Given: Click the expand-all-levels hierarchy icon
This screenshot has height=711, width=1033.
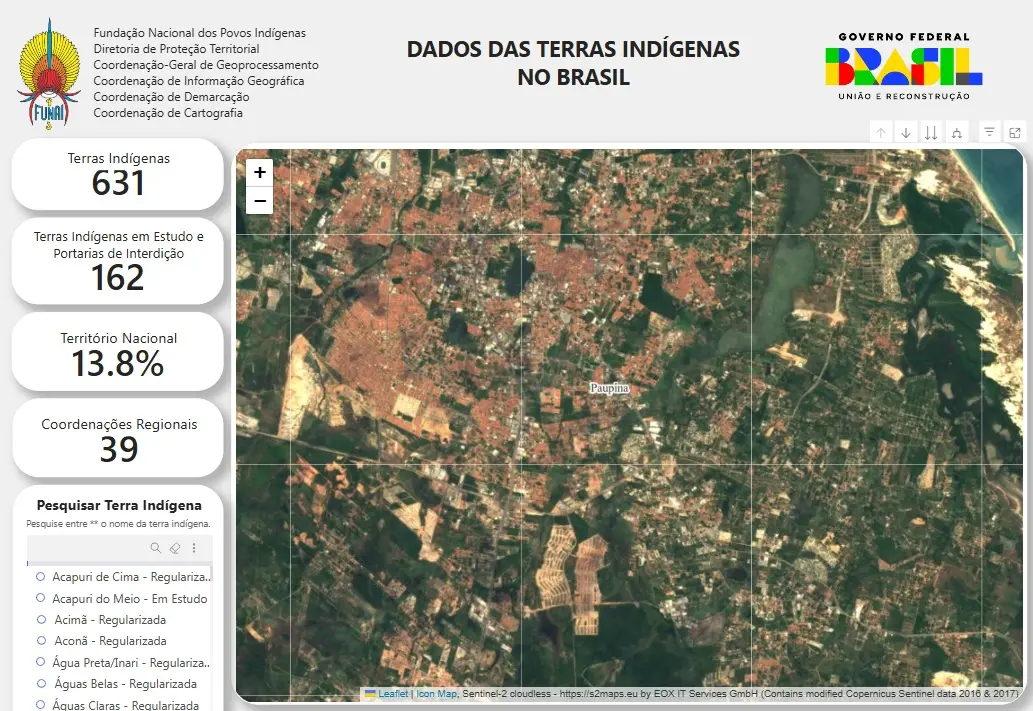Looking at the screenshot, I should point(956,131).
